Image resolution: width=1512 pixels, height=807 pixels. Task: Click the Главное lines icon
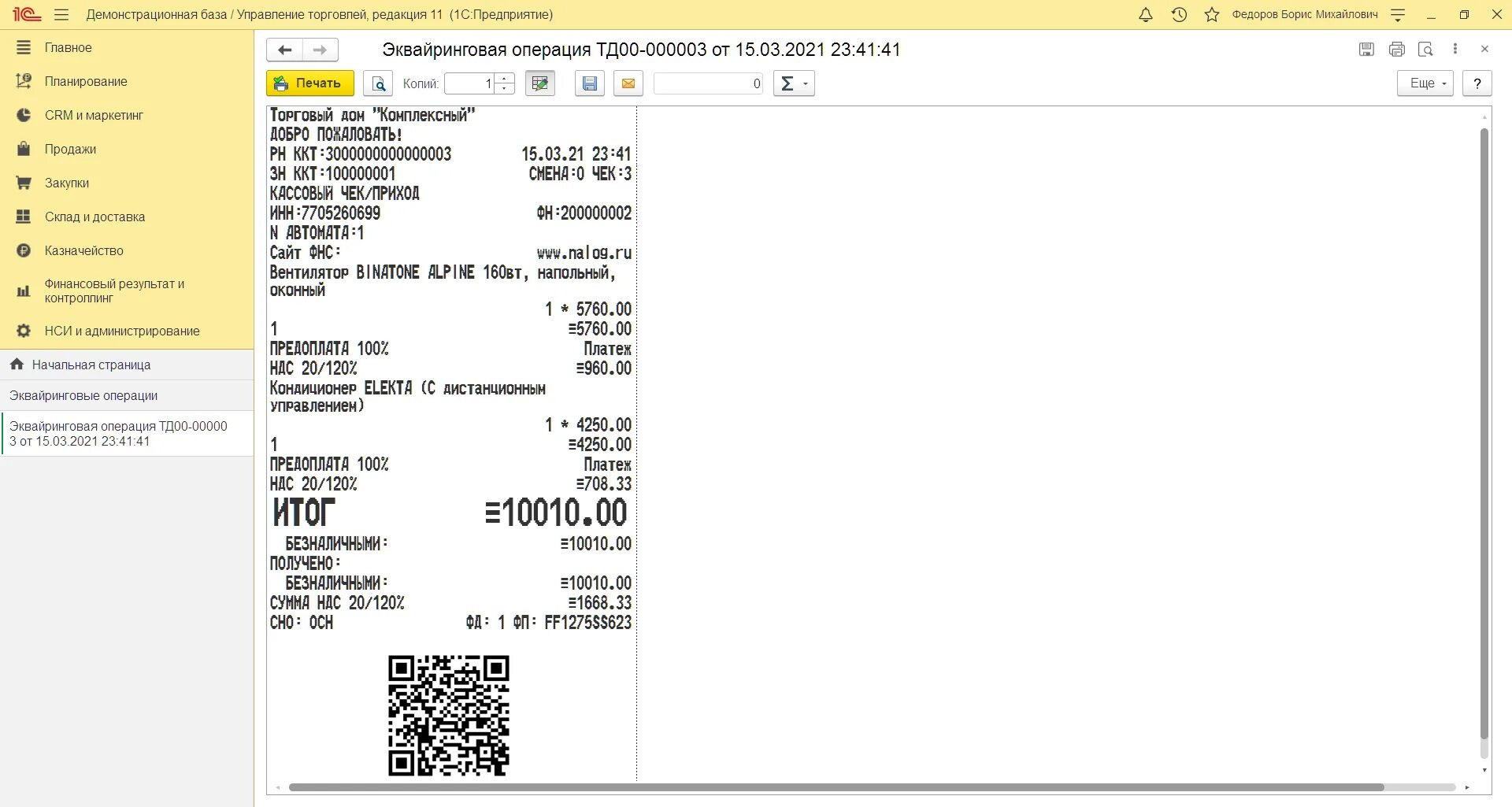[24, 47]
